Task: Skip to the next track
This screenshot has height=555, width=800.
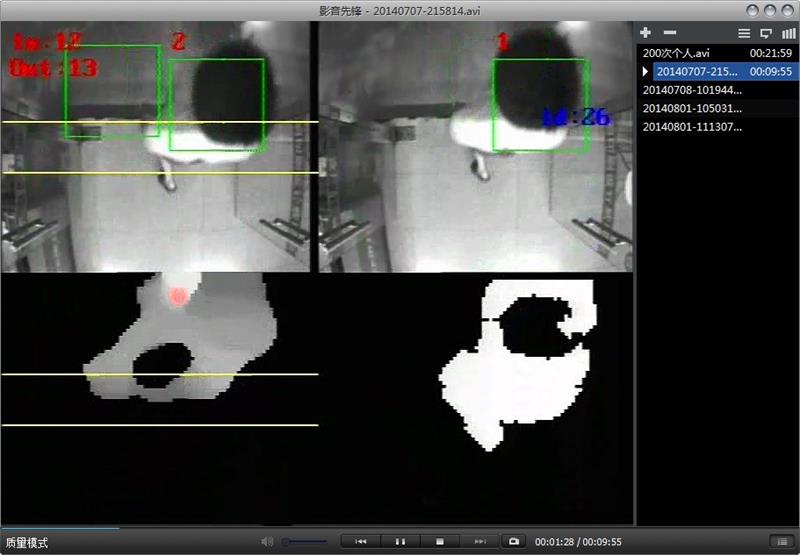Action: coord(479,541)
